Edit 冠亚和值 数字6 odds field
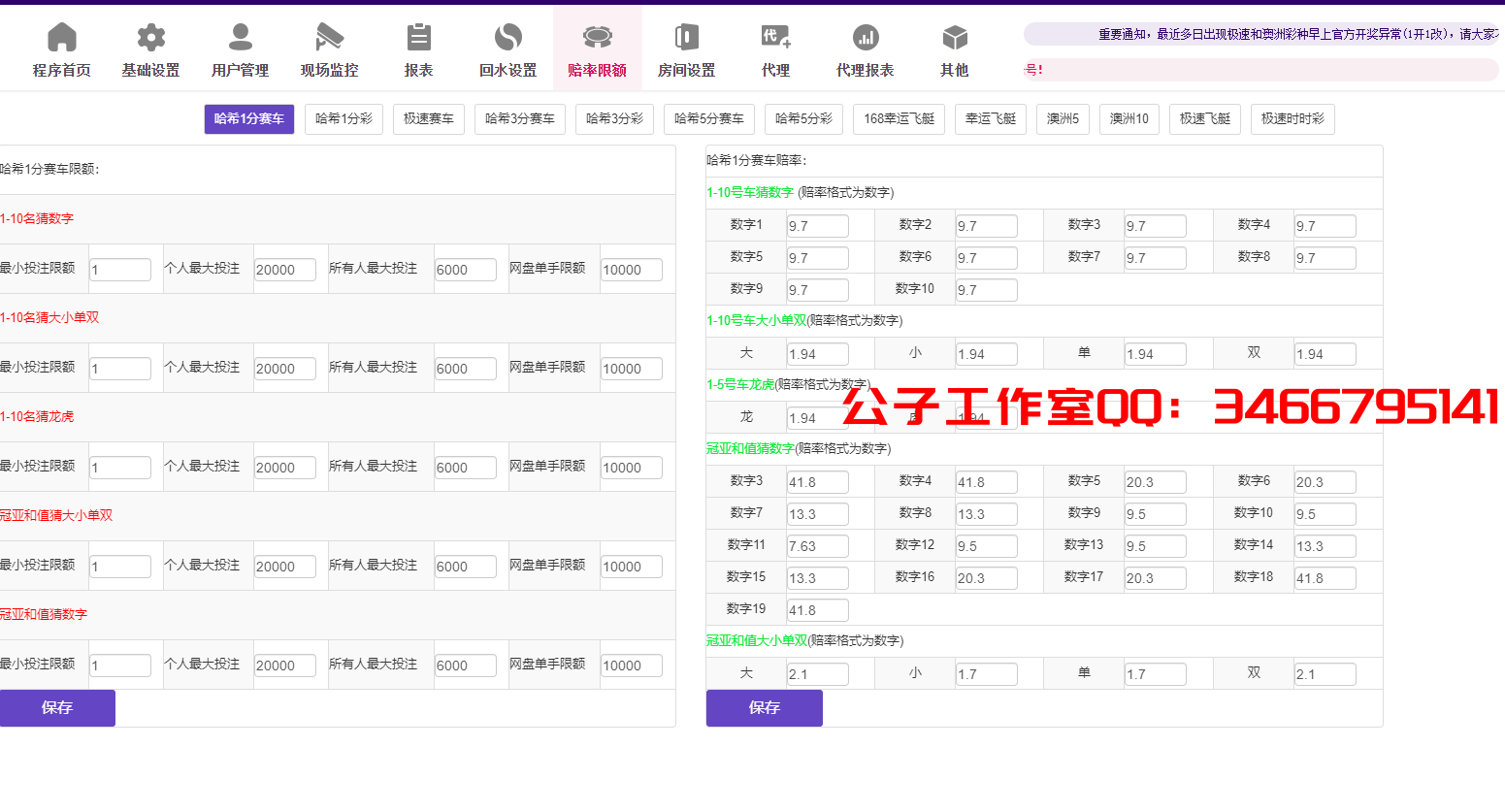This screenshot has height=812, width=1505. tap(1325, 482)
